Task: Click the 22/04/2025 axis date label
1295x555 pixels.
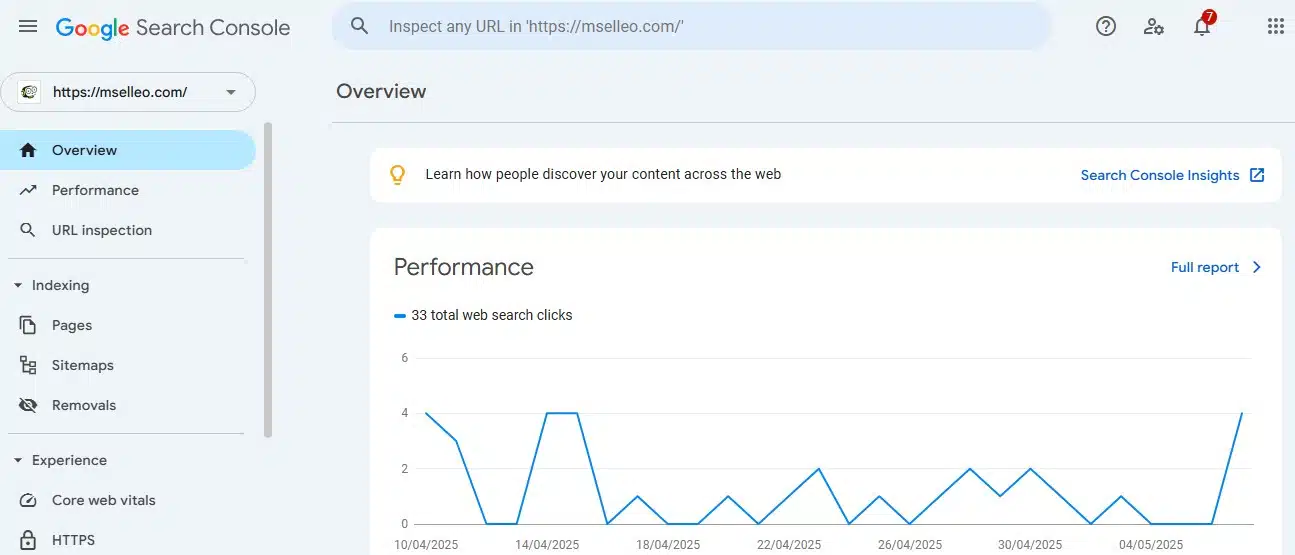Action: [789, 545]
